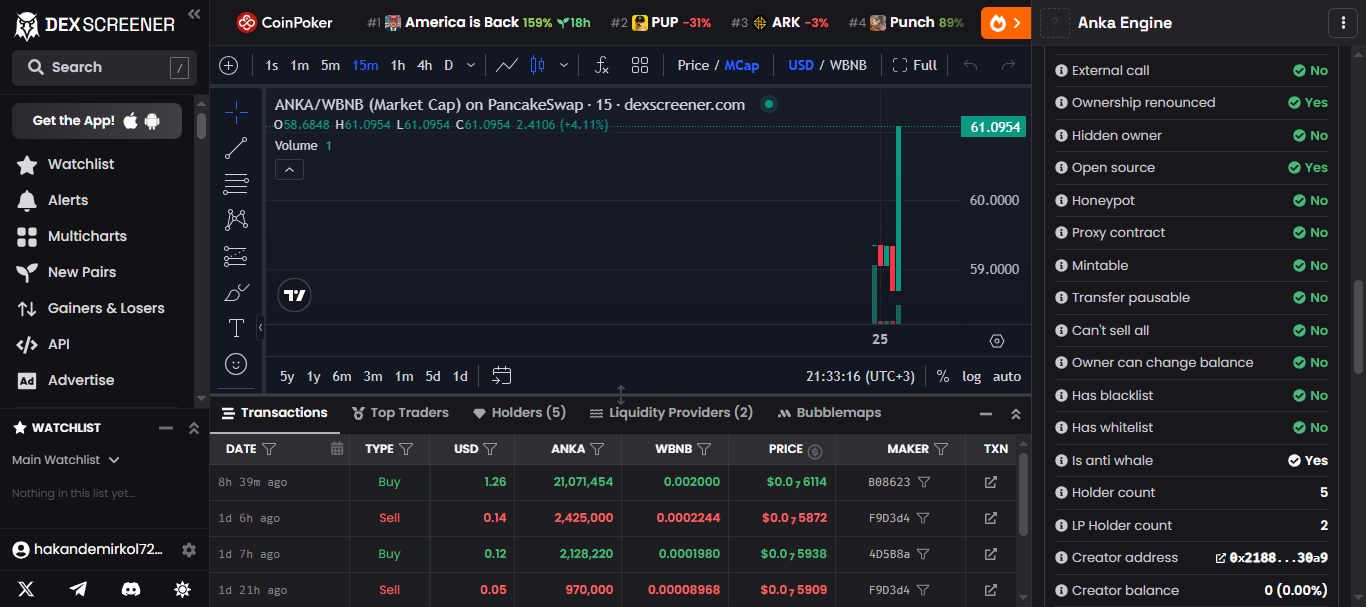The height and width of the screenshot is (607, 1366).
Task: Open transaction link for B08623 row
Action: pyautogui.click(x=990, y=482)
